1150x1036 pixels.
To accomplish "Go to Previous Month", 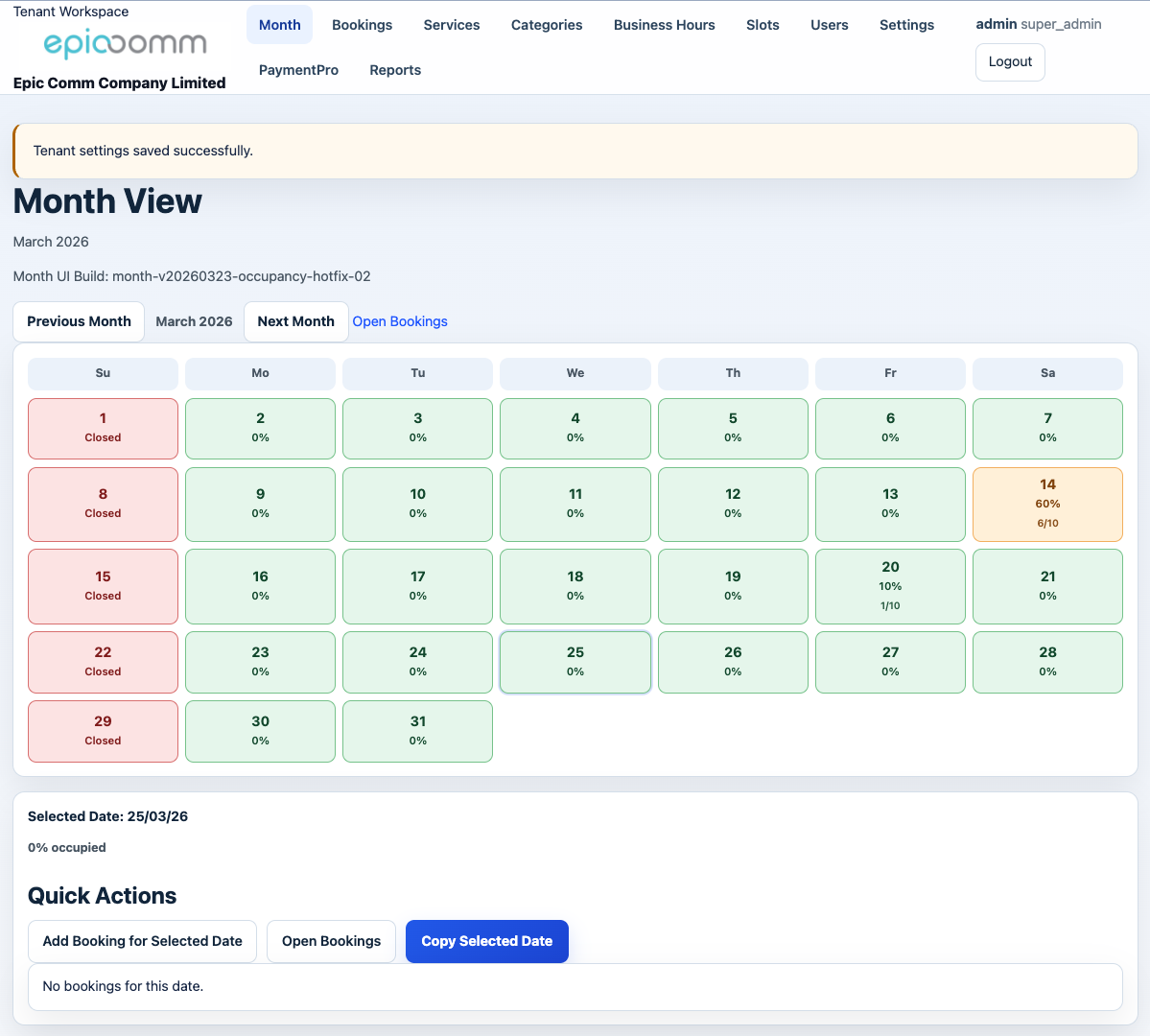I will [79, 321].
